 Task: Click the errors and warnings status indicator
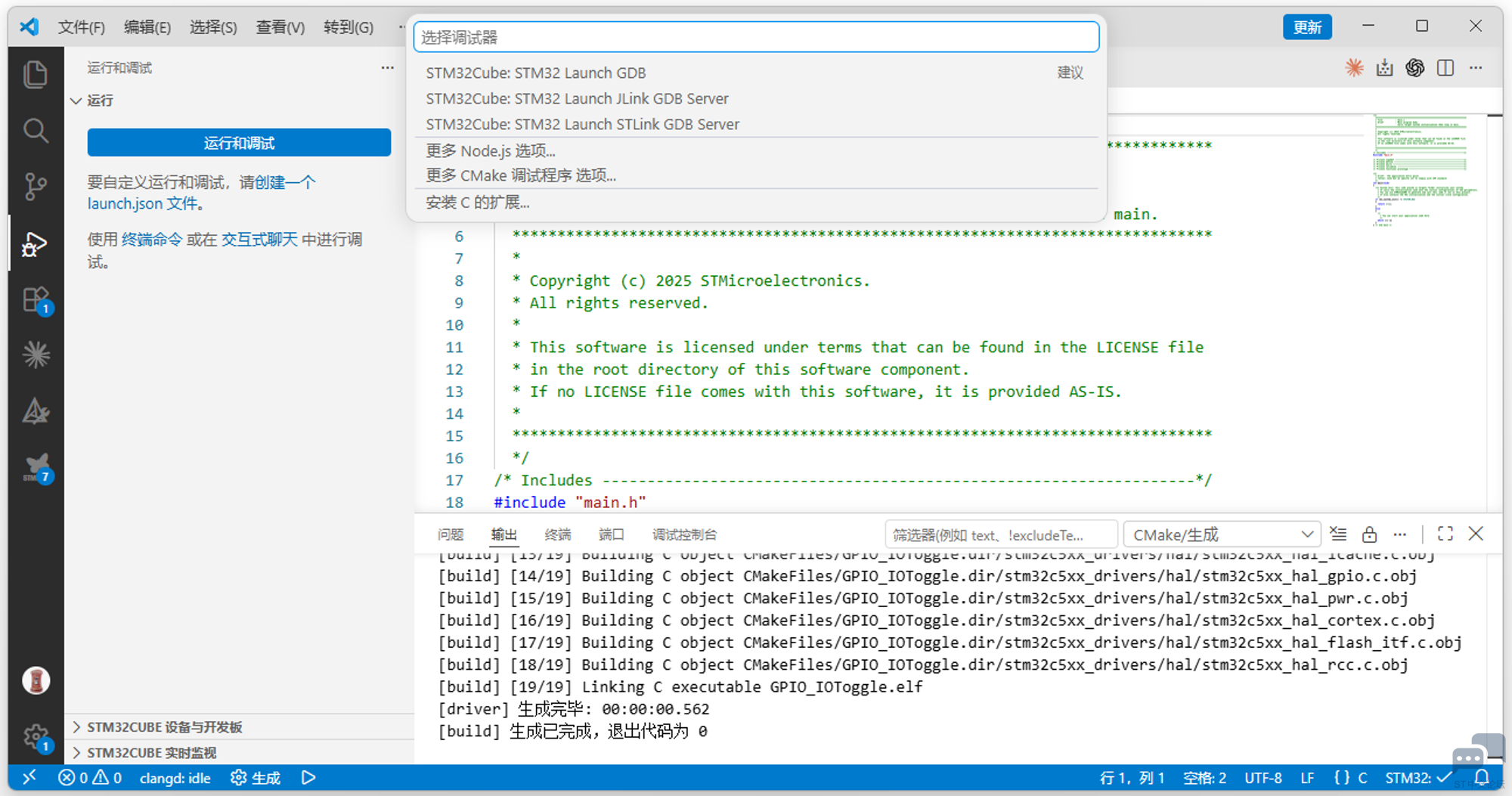[90, 777]
